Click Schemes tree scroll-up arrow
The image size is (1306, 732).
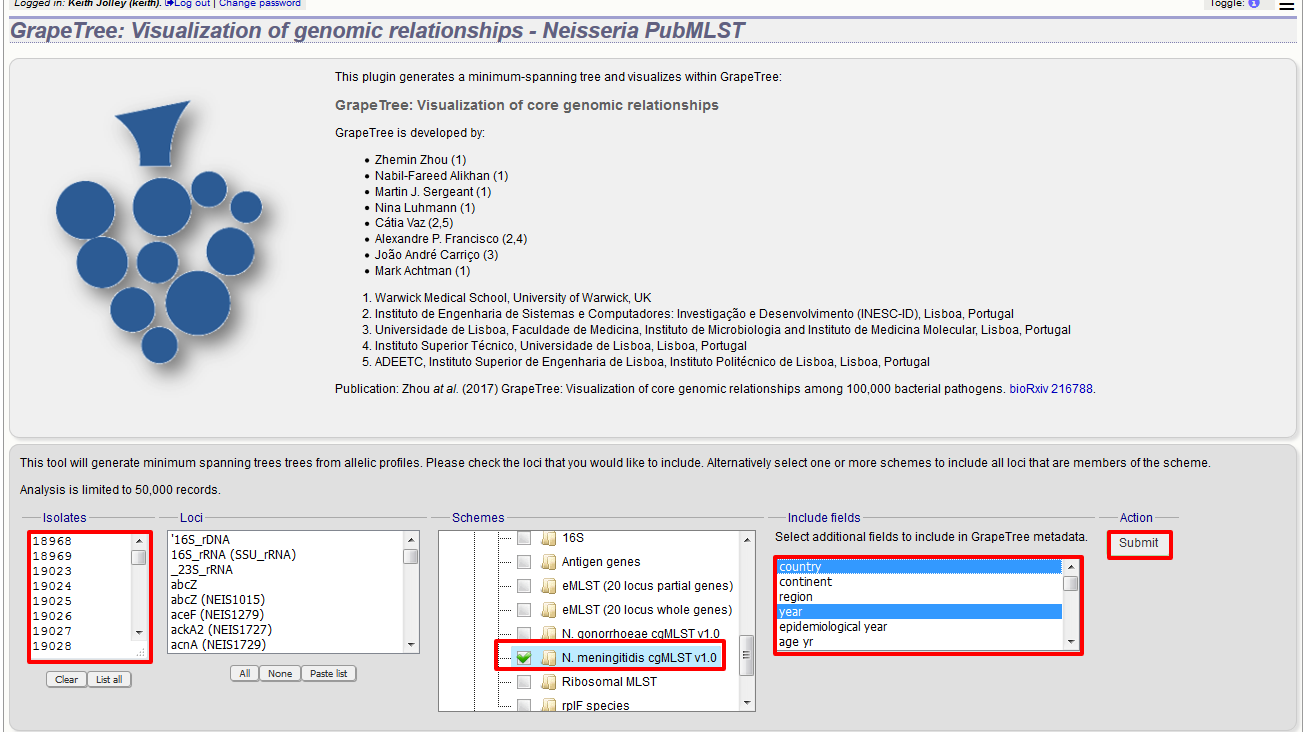747,540
